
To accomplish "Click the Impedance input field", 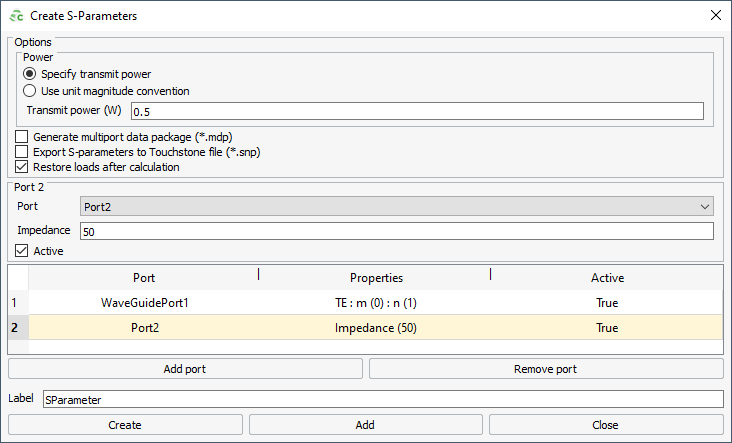I will pos(396,231).
